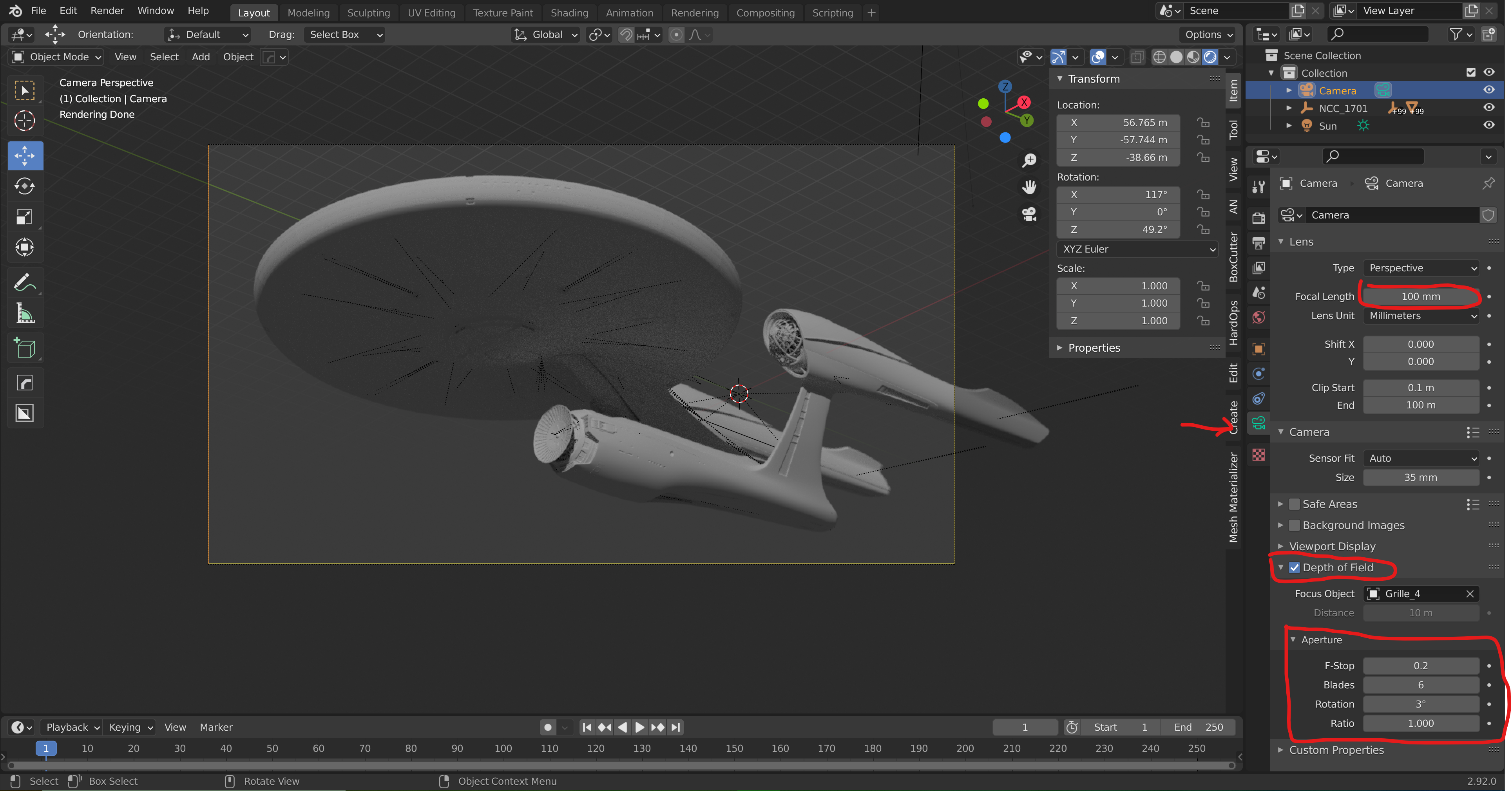Play the animation forward

(639, 727)
